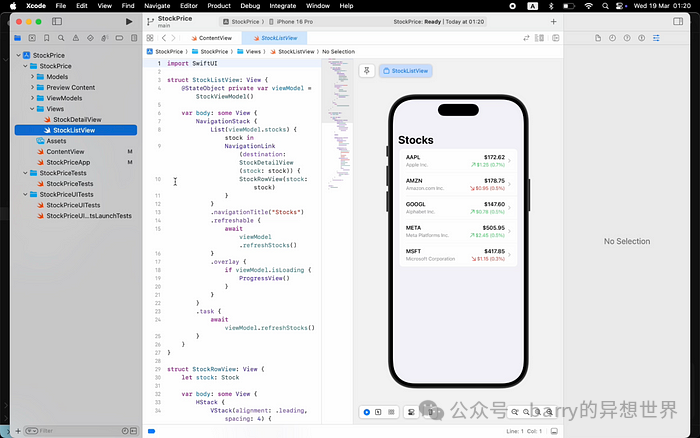Switch preview to Selectable mode
The image size is (700, 438).
coord(378,412)
